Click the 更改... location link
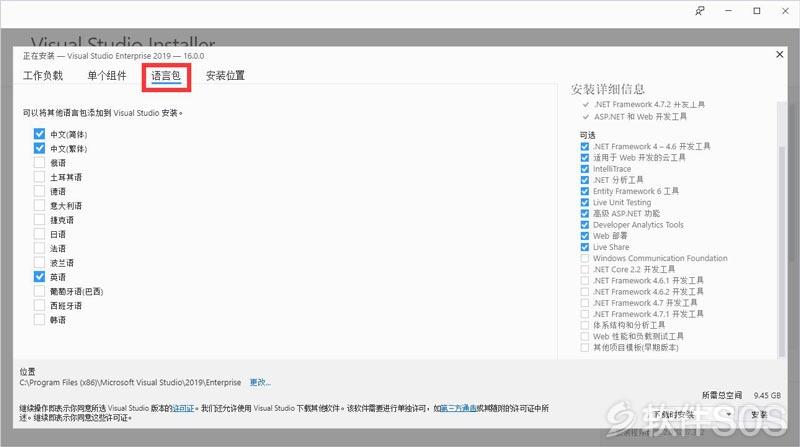Image resolution: width=800 pixels, height=447 pixels. pos(260,382)
